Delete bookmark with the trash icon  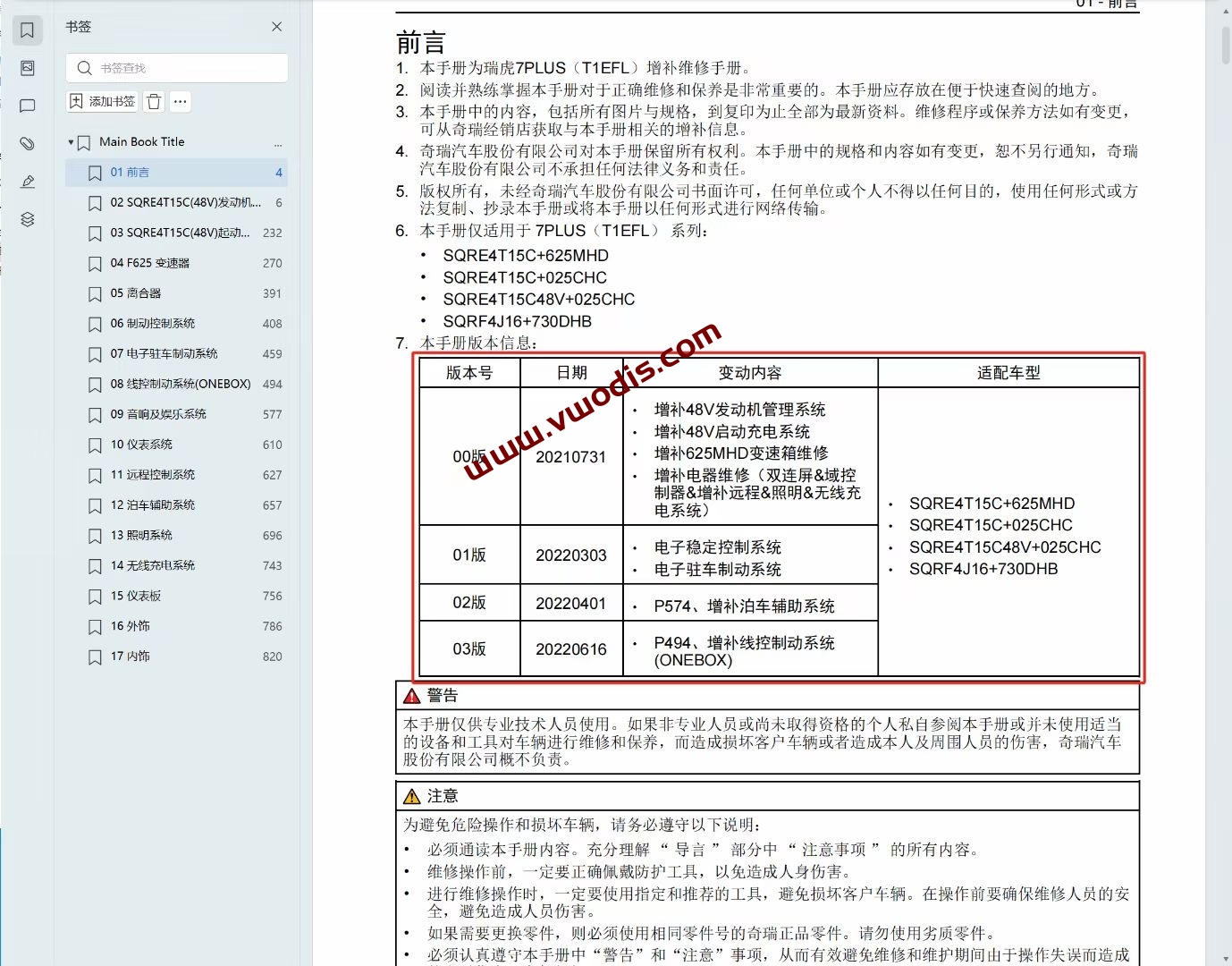[154, 101]
